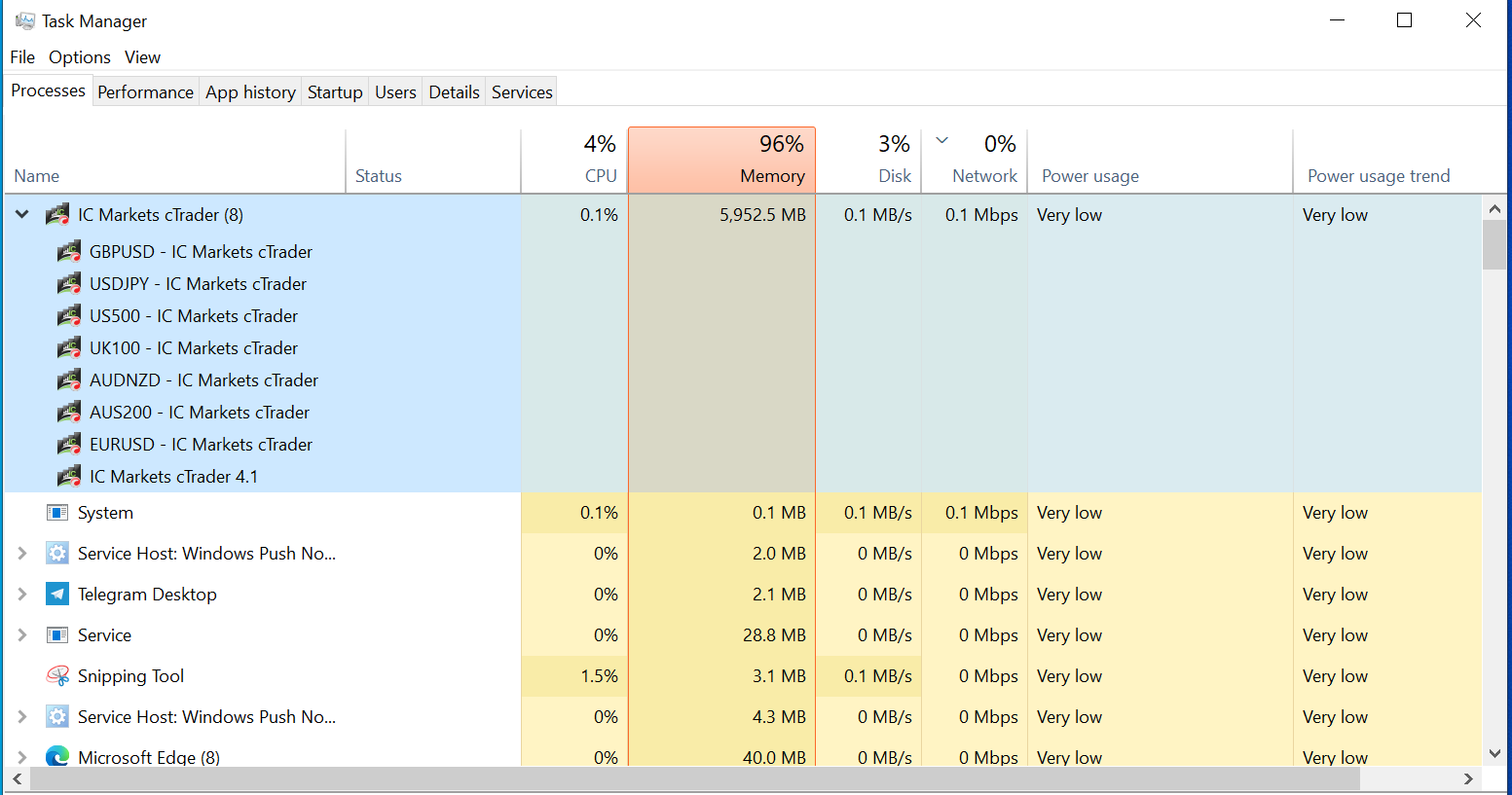Sort by the CPU column header
Viewport: 1512px width, 795px height.
click(574, 162)
